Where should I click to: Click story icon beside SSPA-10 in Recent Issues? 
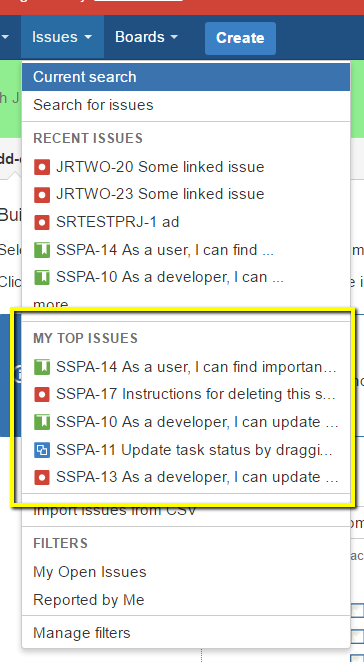(42, 278)
